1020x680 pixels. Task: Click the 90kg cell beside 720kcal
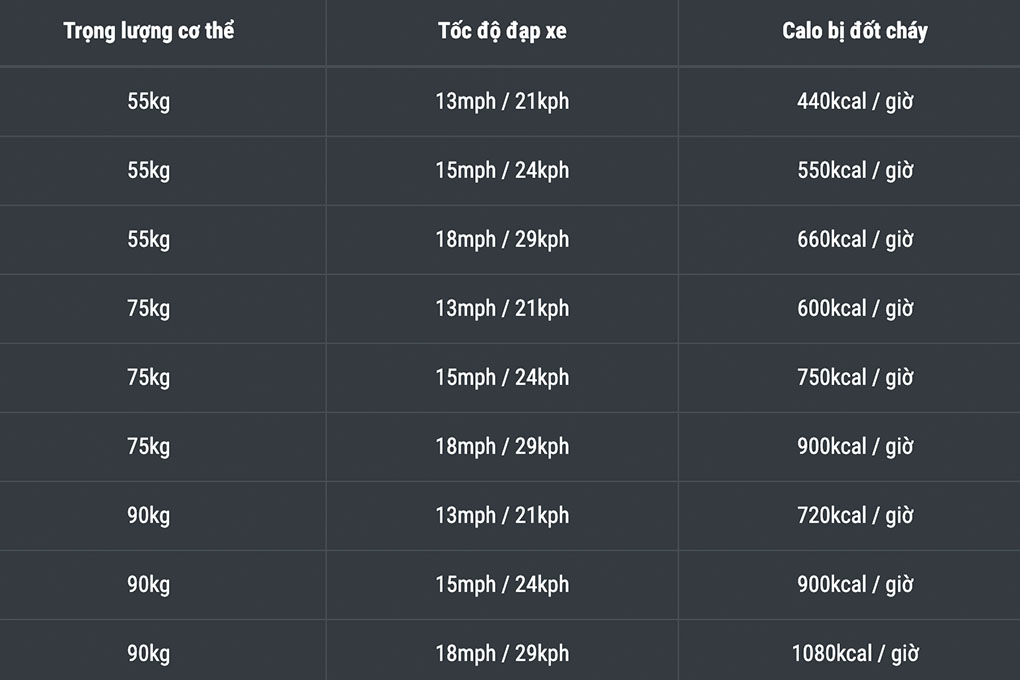pyautogui.click(x=149, y=515)
